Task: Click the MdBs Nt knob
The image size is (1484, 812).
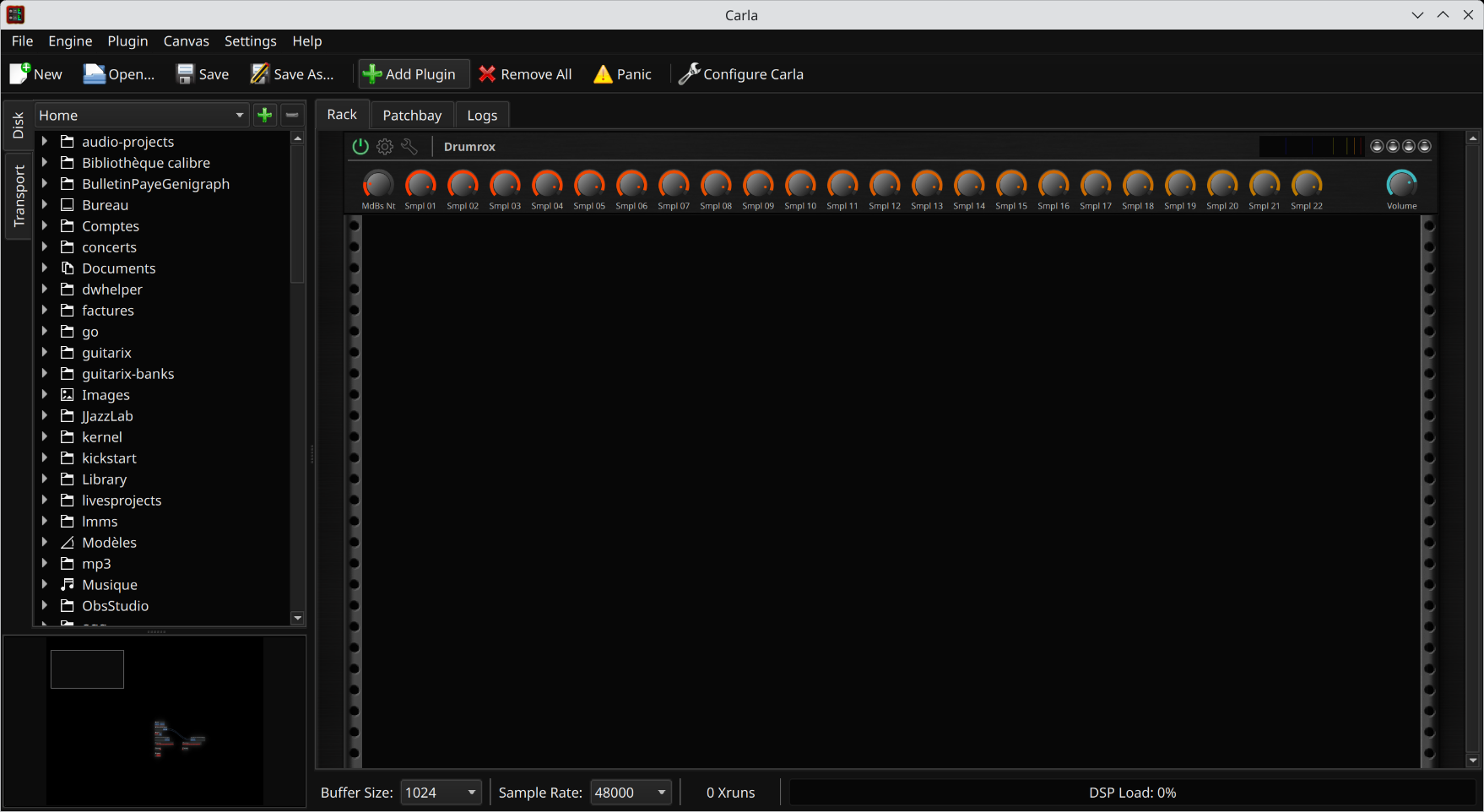Action: pyautogui.click(x=378, y=184)
